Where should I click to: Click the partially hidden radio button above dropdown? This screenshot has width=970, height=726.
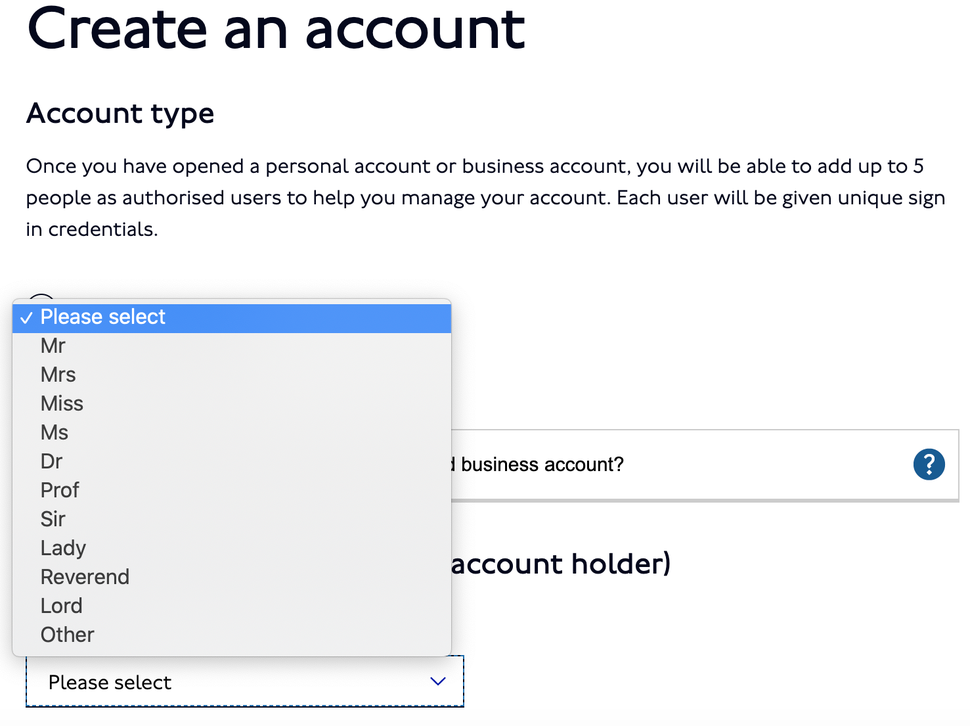coord(41,297)
